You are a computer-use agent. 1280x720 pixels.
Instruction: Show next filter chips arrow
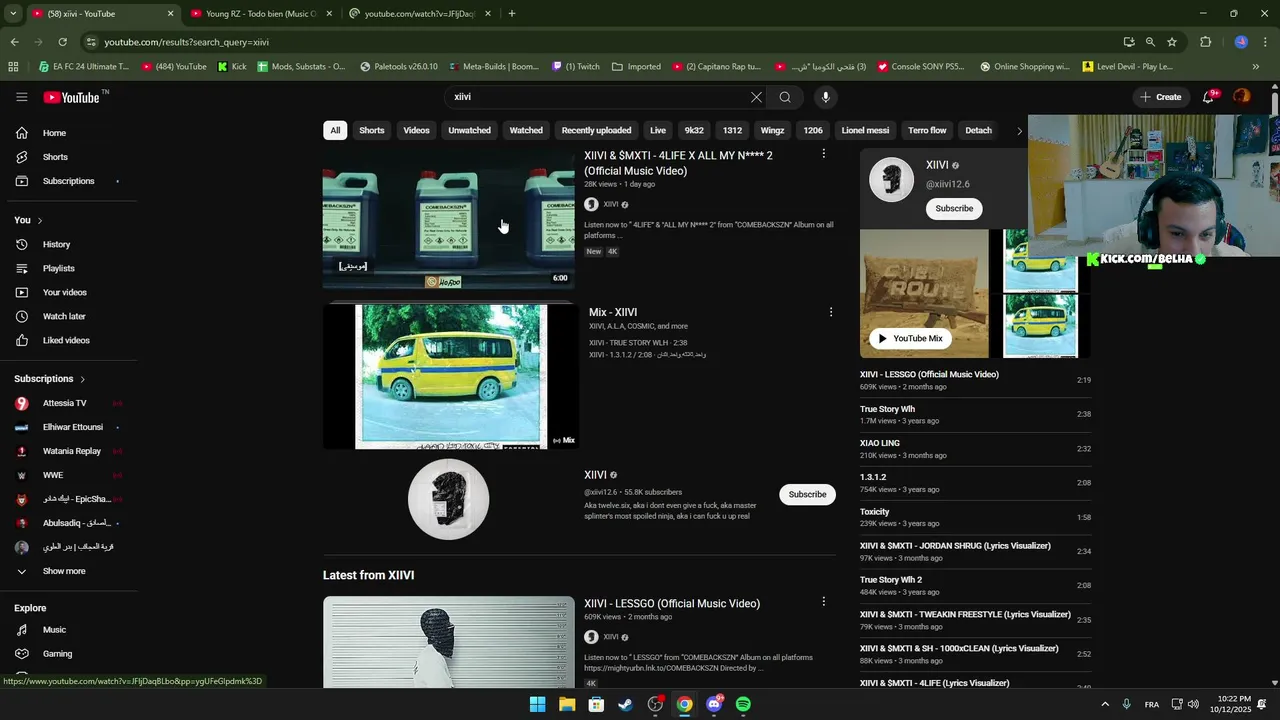(1019, 131)
